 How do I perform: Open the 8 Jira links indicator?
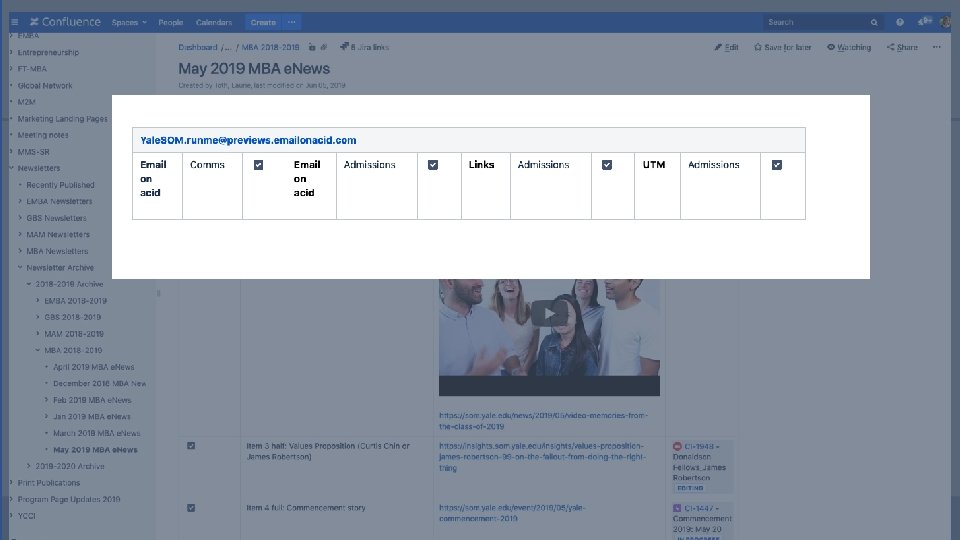(364, 47)
